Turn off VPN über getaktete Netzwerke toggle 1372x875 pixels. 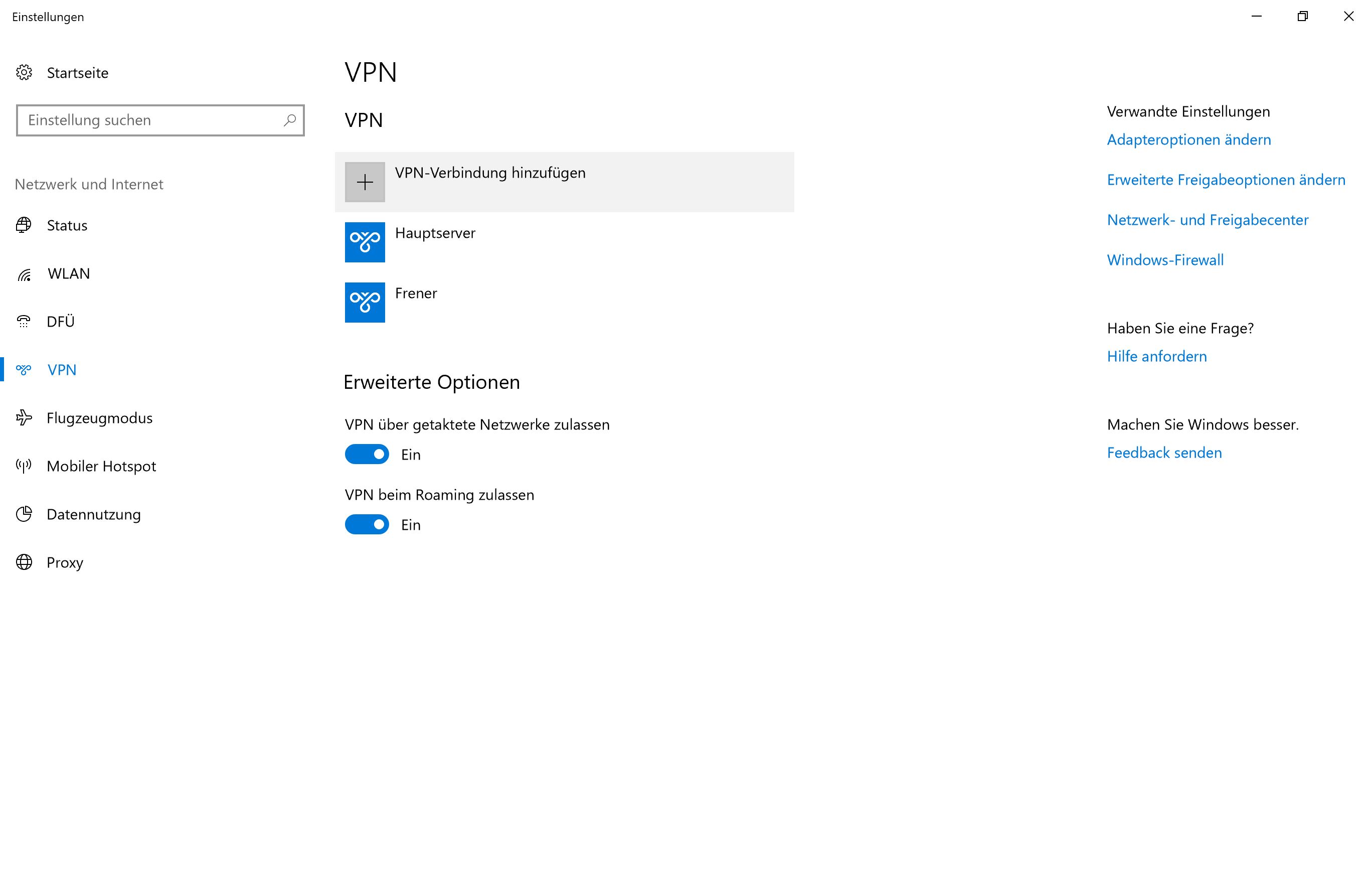(367, 455)
